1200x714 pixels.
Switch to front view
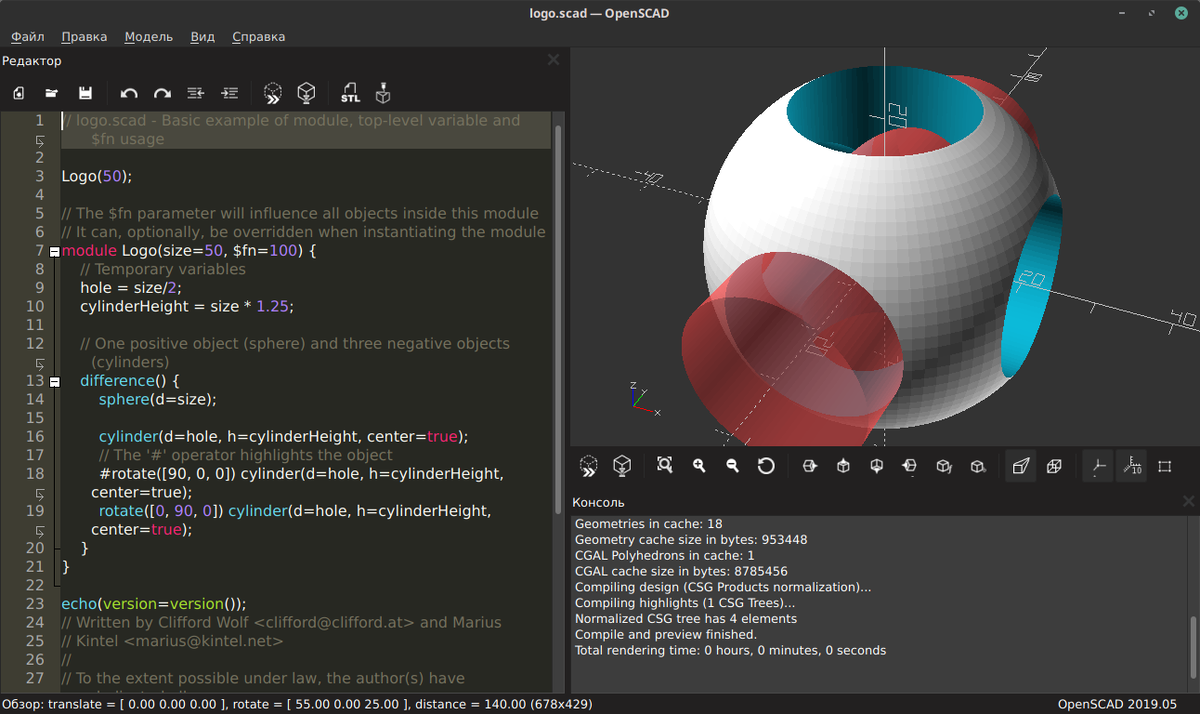click(944, 465)
